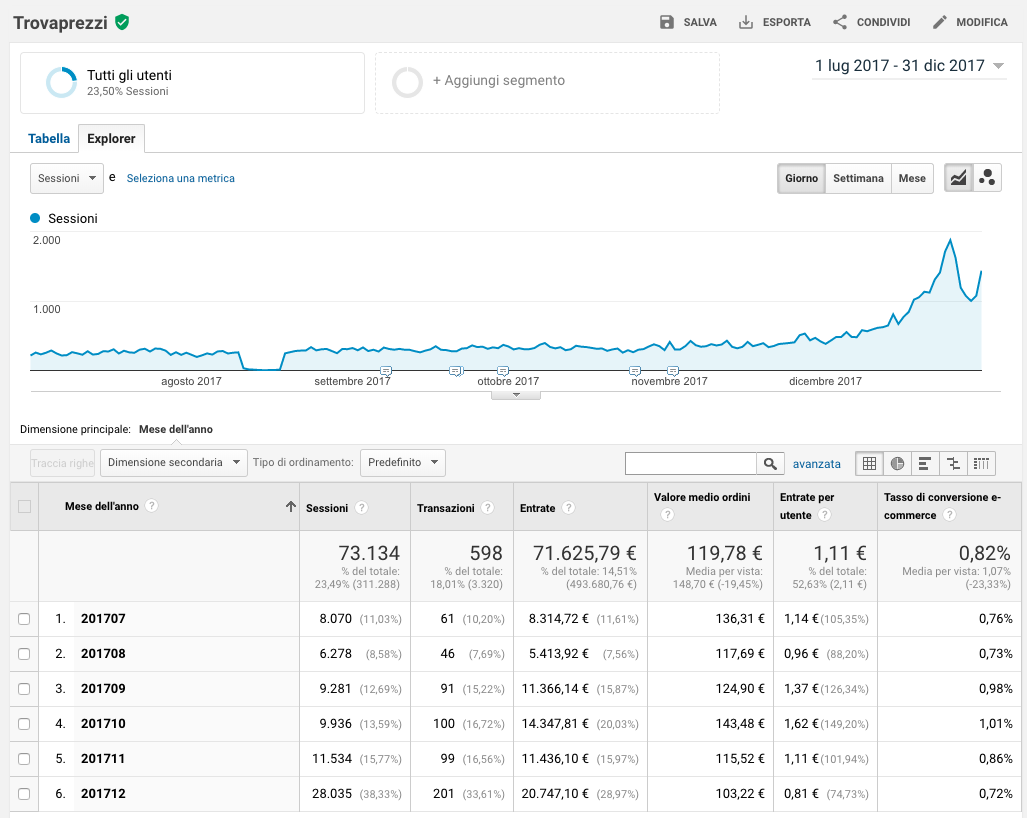
Task: Switch to performance bar view
Action: tap(925, 464)
